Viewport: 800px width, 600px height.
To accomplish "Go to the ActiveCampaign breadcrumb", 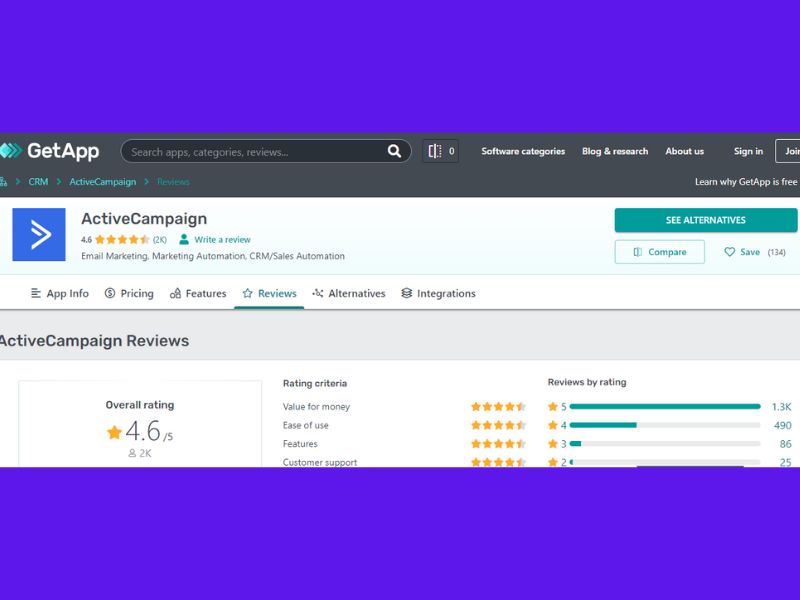I will click(103, 182).
